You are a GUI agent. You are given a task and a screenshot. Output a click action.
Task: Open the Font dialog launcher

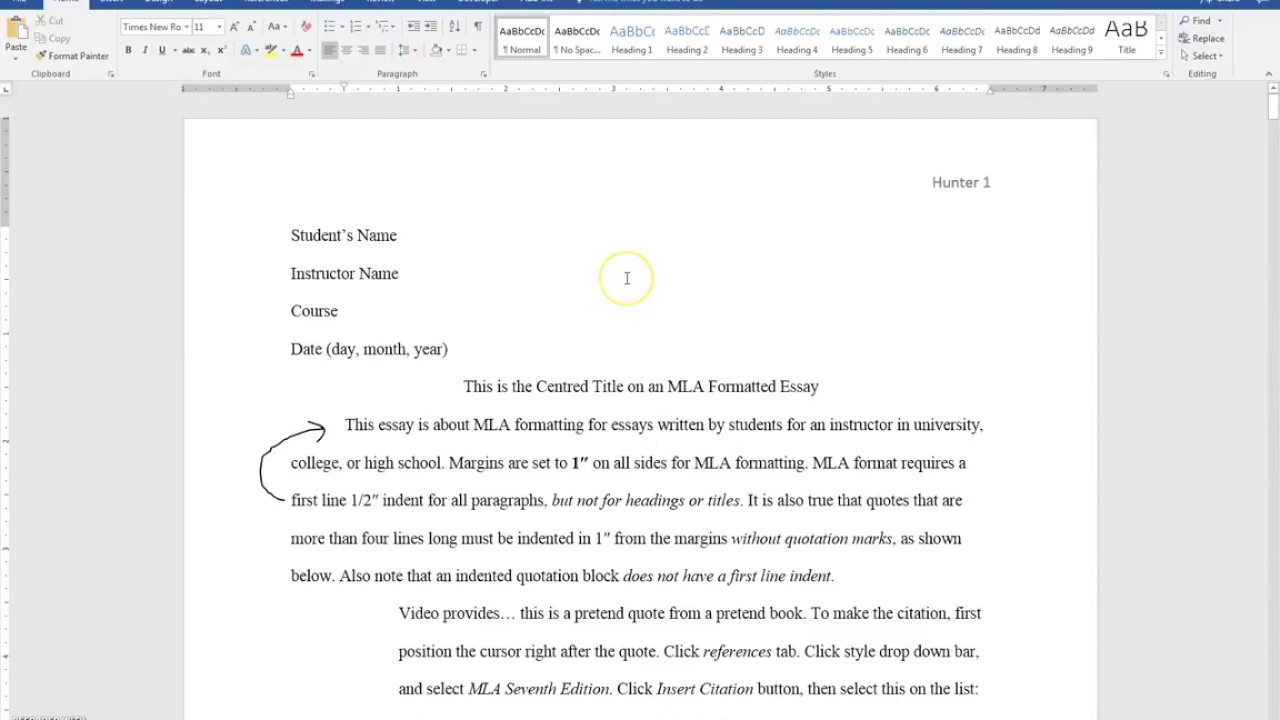tap(312, 74)
